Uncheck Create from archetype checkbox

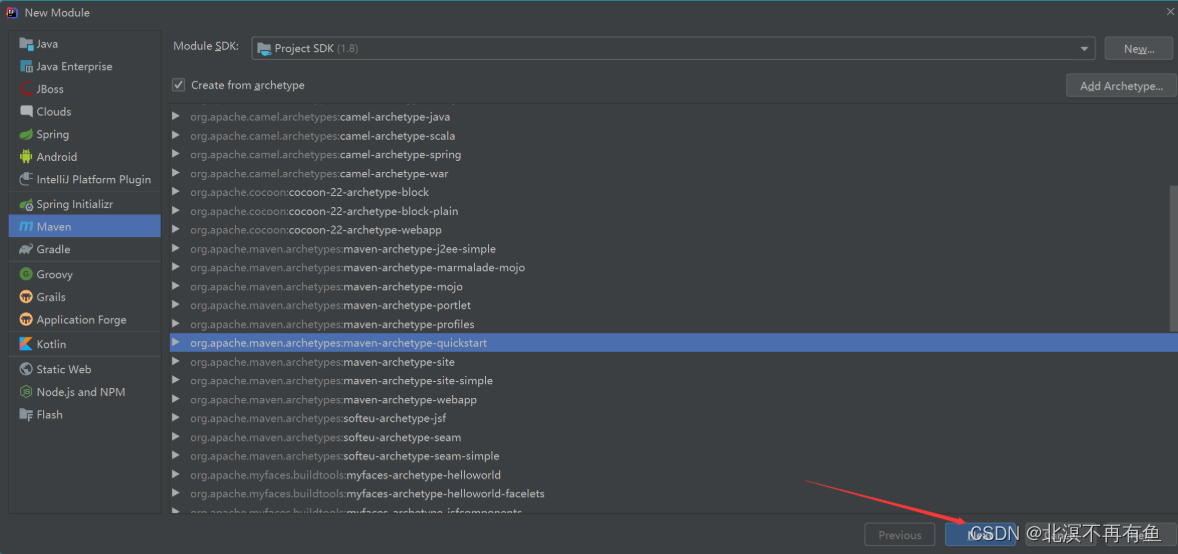click(x=178, y=85)
